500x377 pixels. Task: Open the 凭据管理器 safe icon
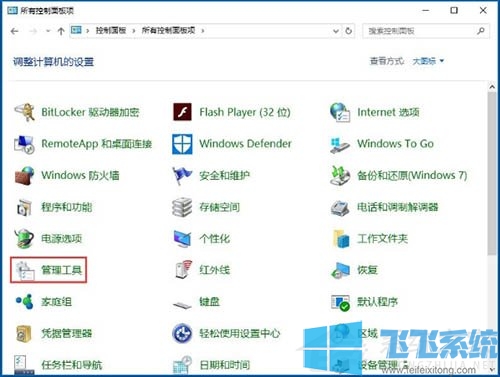pyautogui.click(x=24, y=333)
